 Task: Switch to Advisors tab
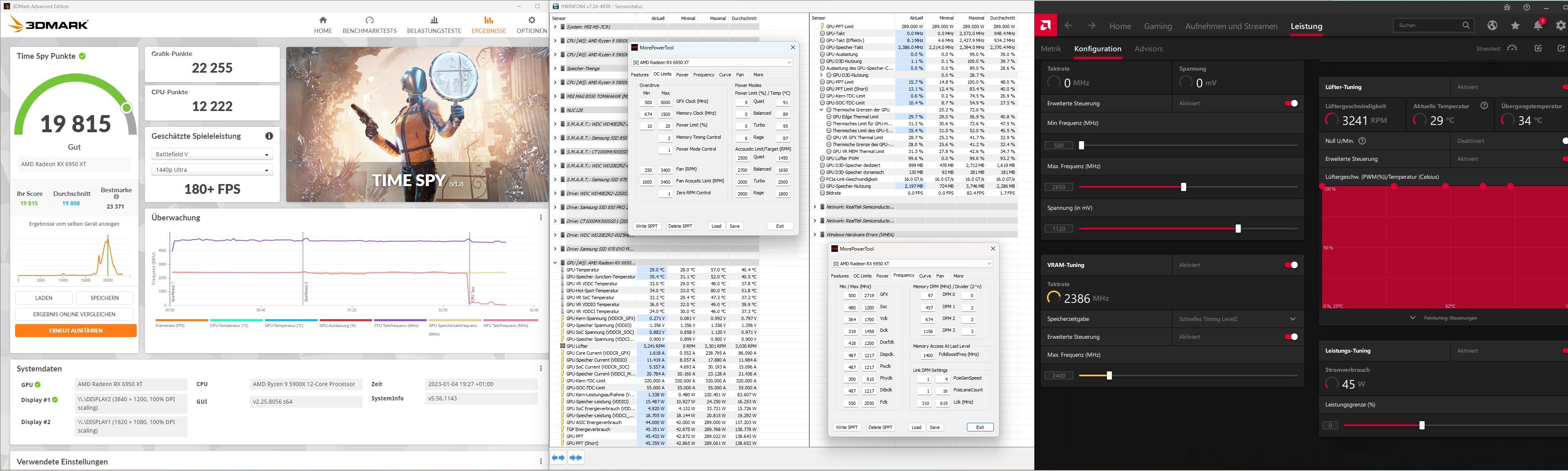point(1148,49)
